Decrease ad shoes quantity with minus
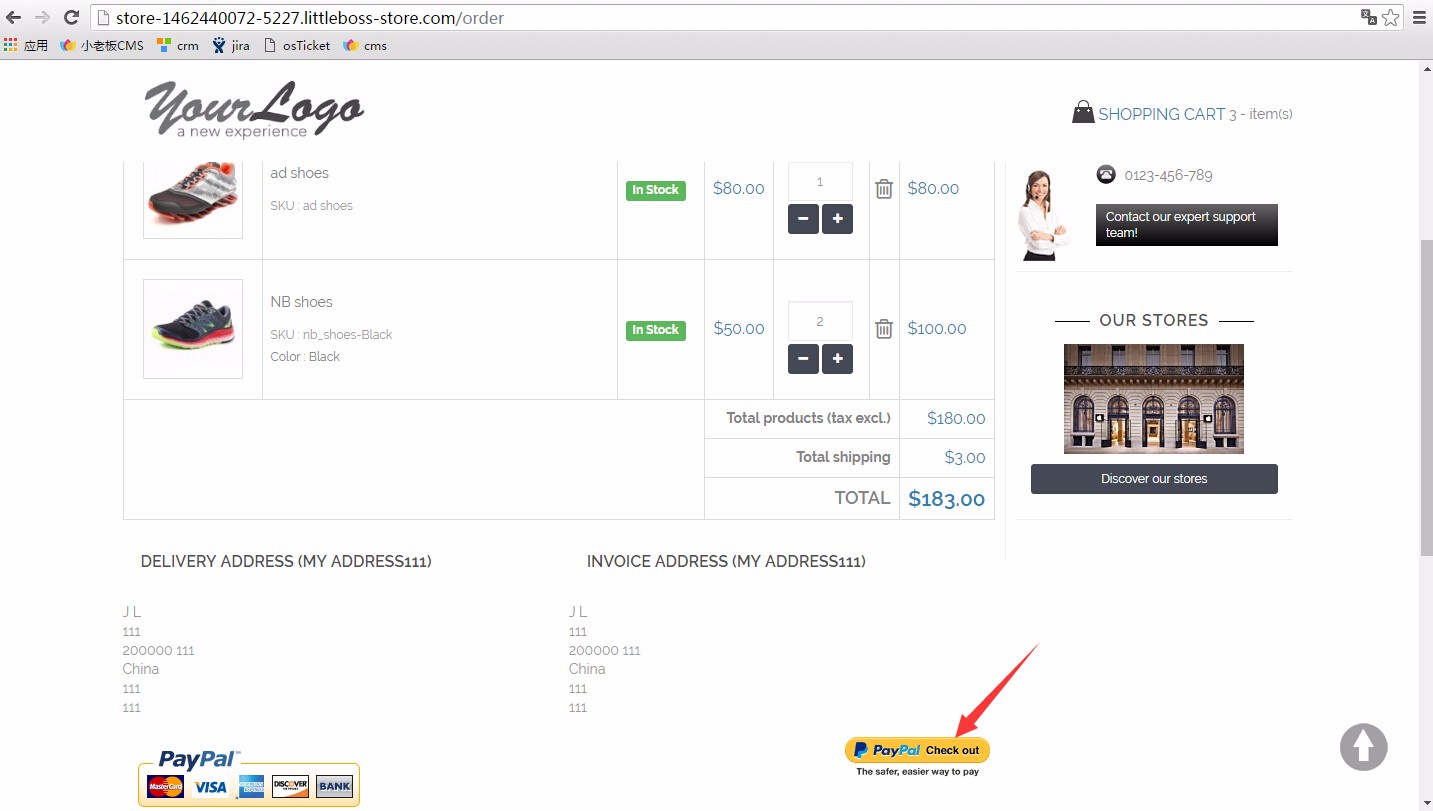 tap(803, 219)
